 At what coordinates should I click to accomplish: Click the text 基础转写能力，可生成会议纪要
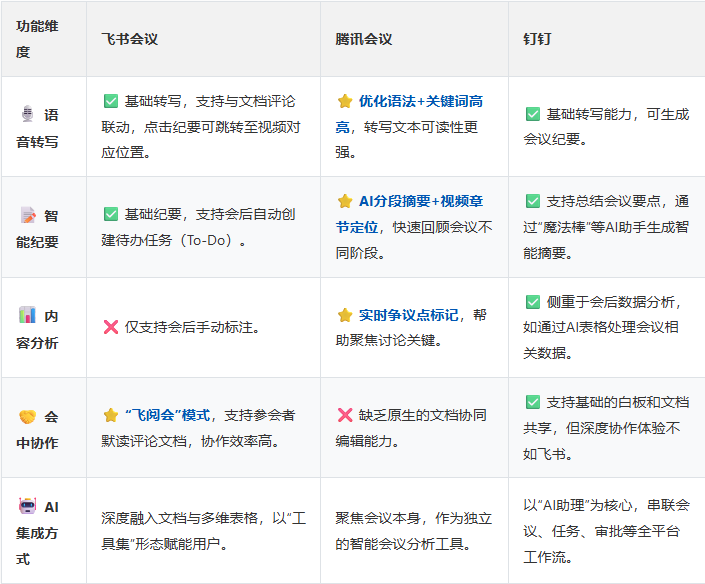606,127
